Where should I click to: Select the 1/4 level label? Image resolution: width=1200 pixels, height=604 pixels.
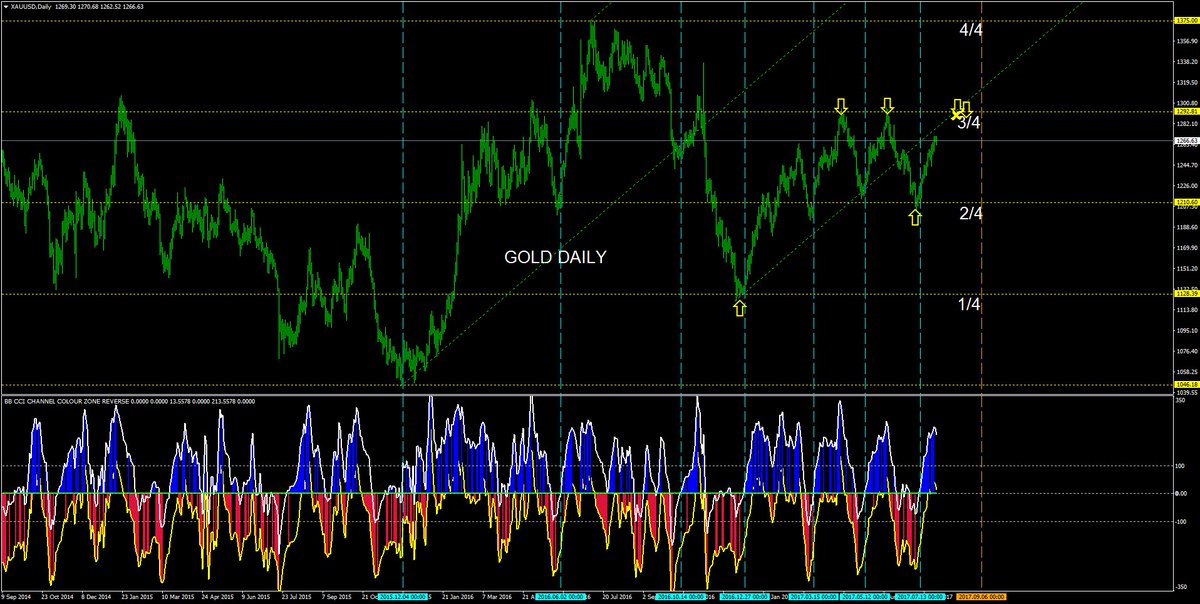click(x=969, y=305)
